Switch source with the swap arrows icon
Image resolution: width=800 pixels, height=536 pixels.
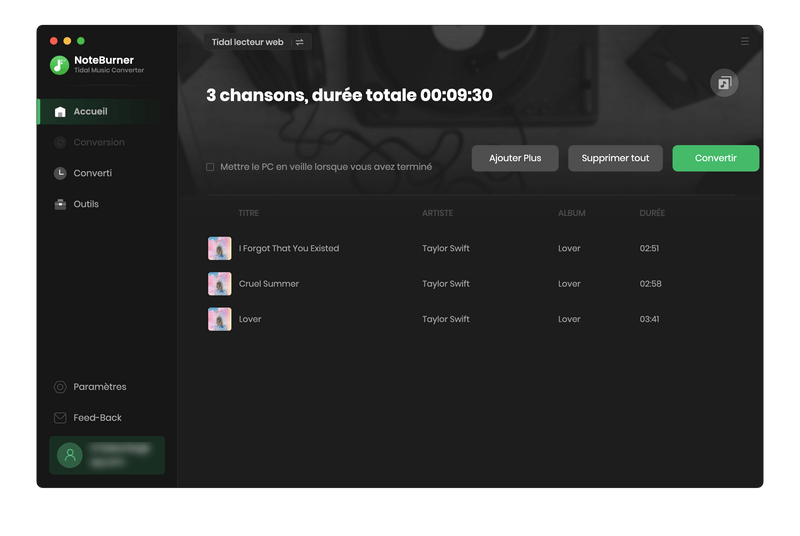pos(299,42)
